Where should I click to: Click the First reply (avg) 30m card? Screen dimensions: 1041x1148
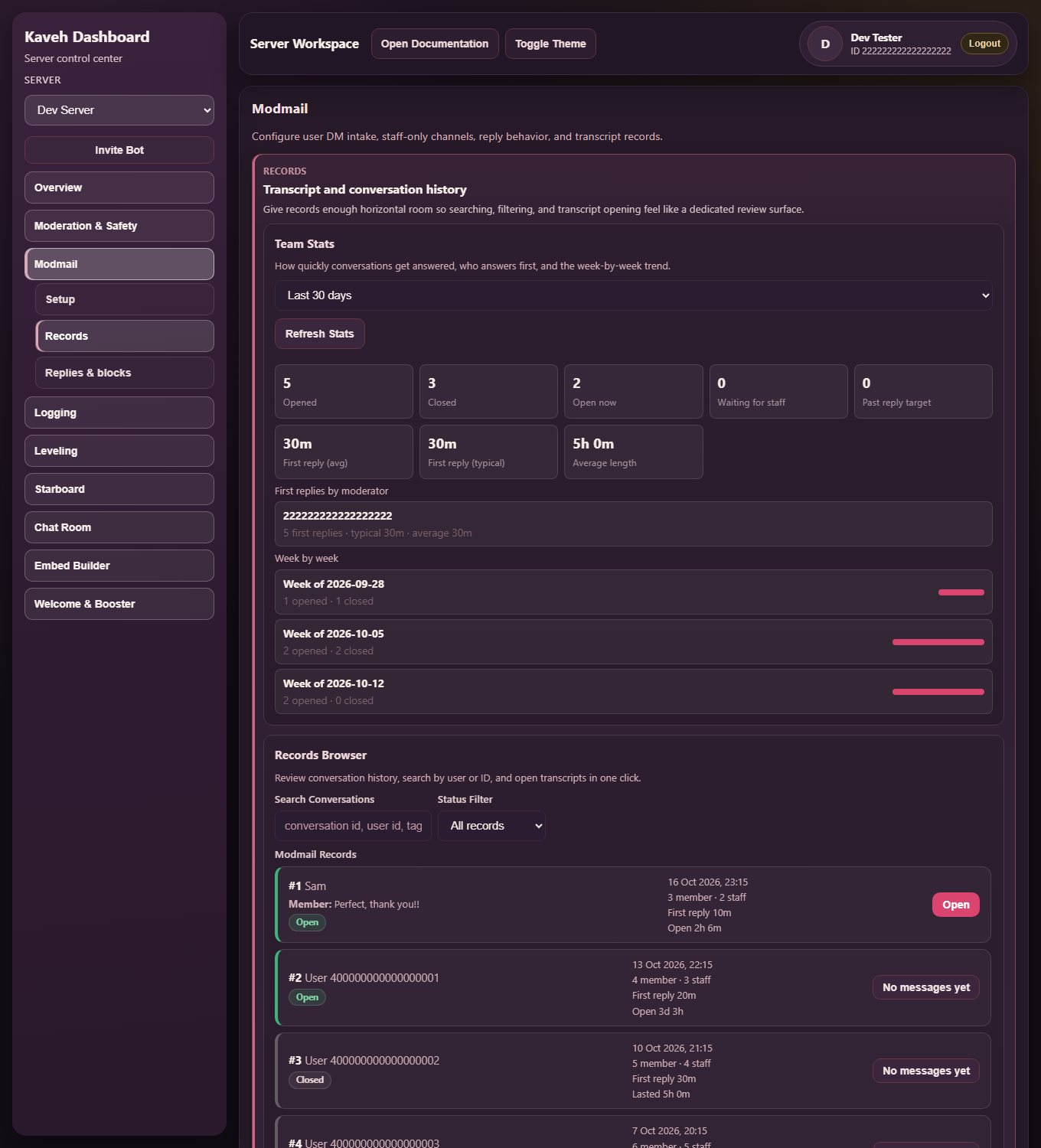(344, 452)
